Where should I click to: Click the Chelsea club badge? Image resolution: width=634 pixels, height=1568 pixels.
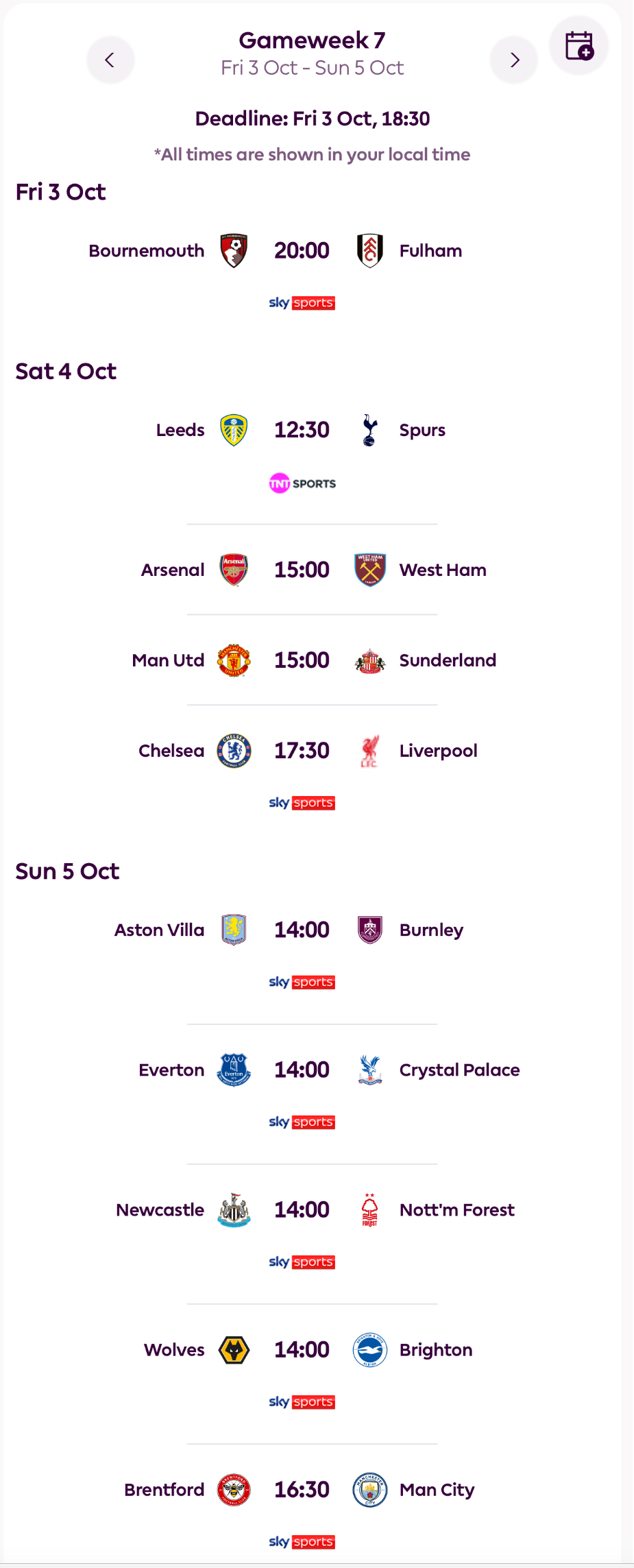(x=234, y=751)
